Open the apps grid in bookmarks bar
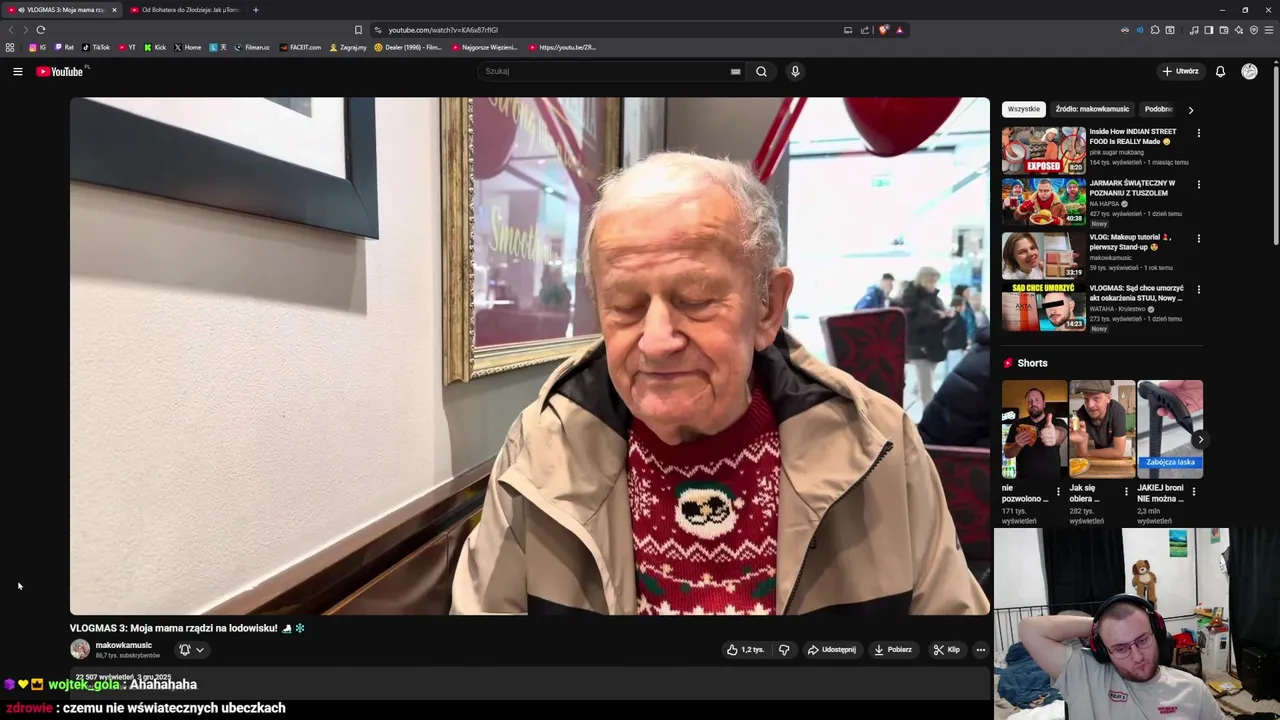 click(x=10, y=47)
